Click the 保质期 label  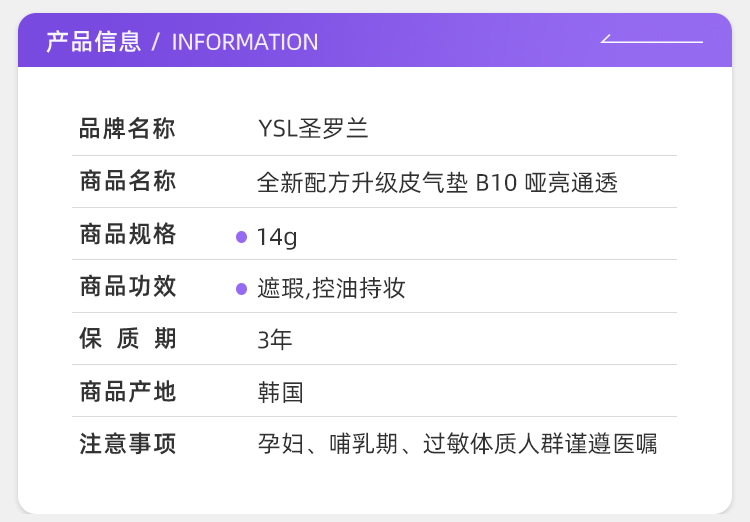pos(128,338)
